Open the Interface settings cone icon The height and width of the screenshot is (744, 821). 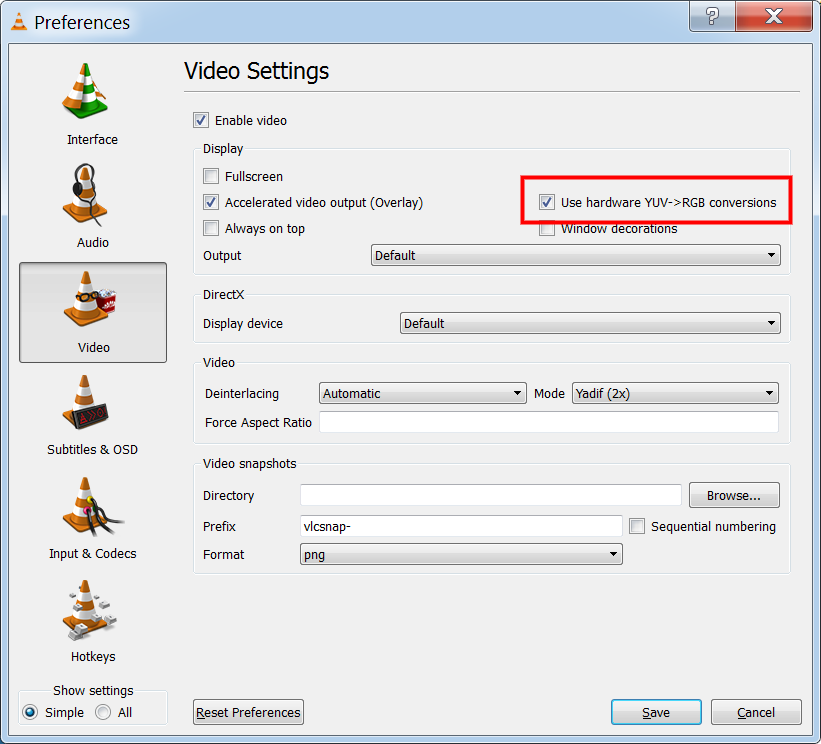tap(85, 91)
